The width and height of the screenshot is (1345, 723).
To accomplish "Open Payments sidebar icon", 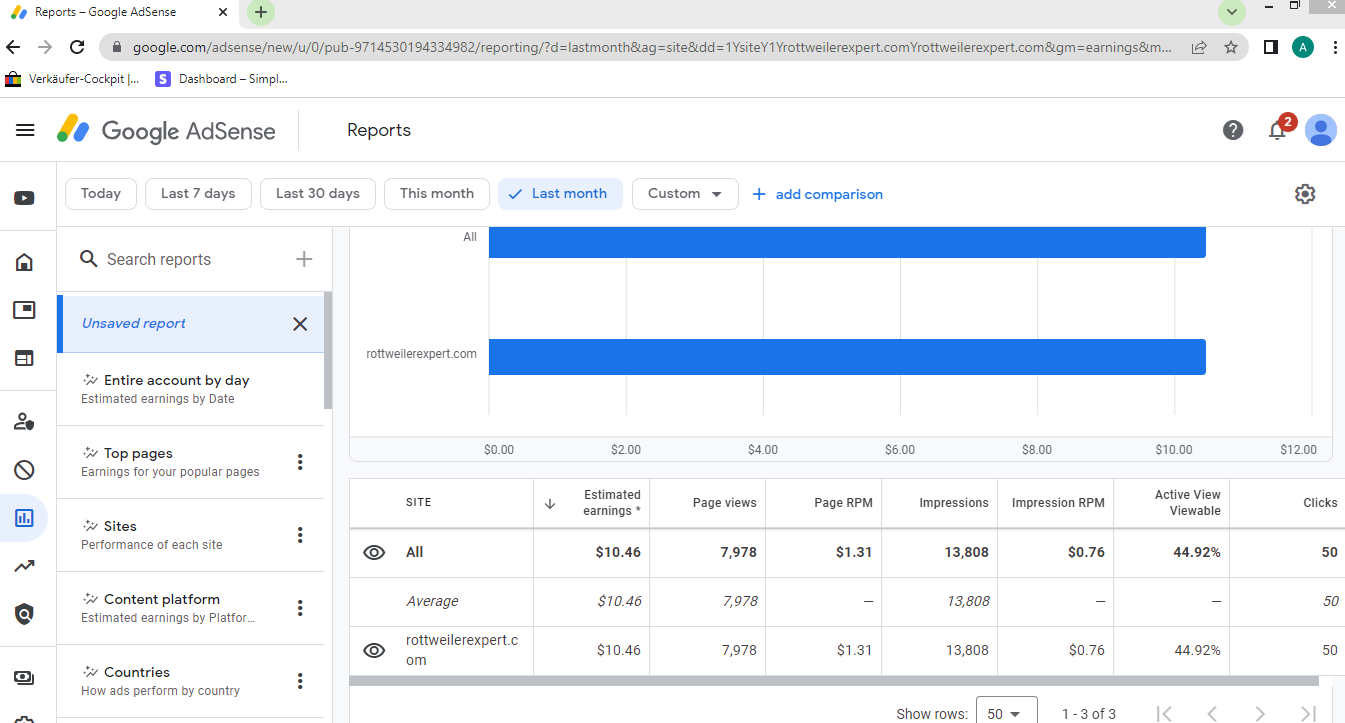I will (x=24, y=678).
